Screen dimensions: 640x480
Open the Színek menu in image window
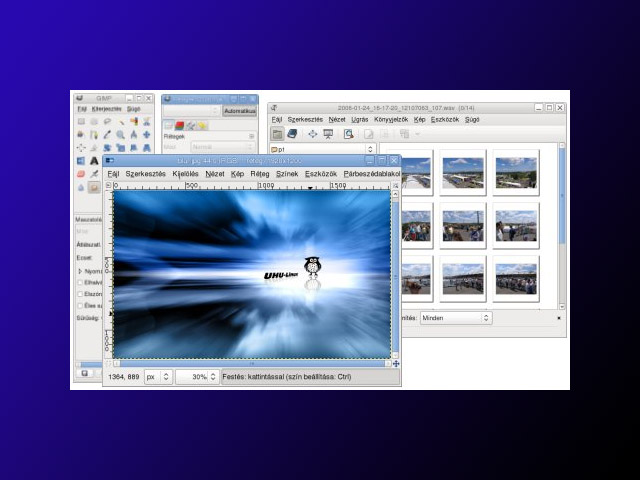[287, 173]
